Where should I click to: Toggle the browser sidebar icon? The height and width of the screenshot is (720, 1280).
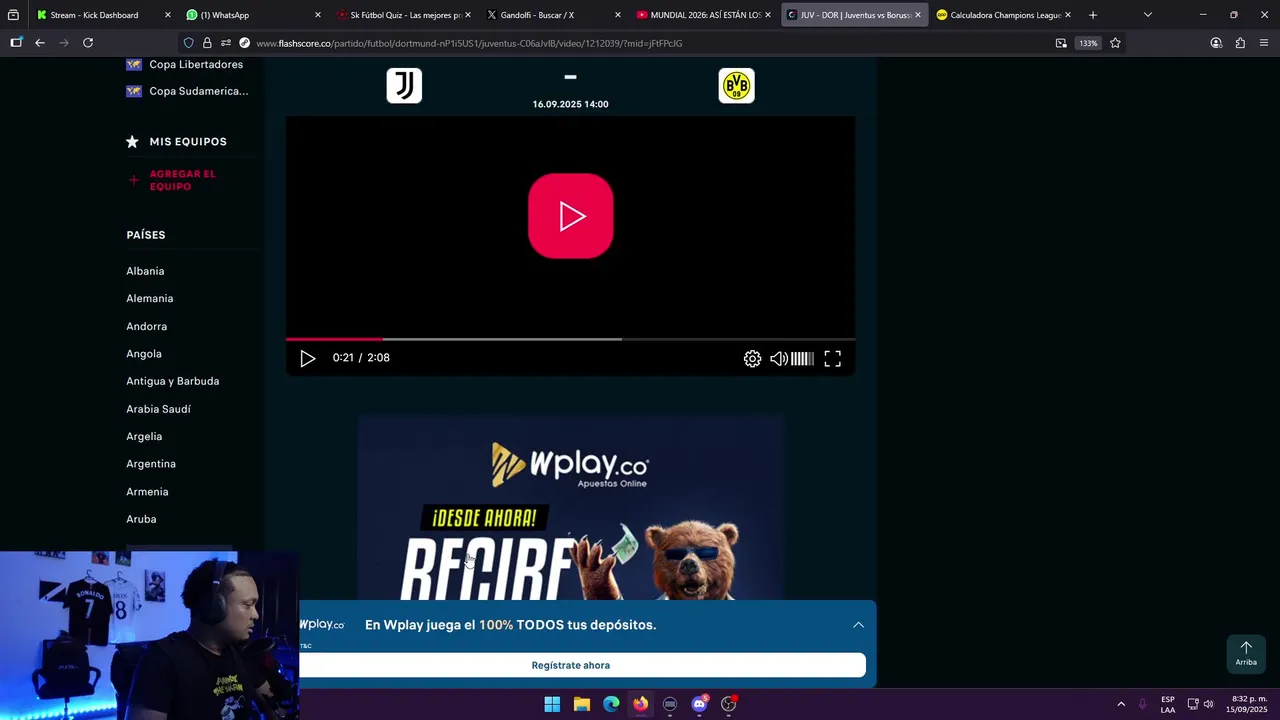[x=16, y=43]
